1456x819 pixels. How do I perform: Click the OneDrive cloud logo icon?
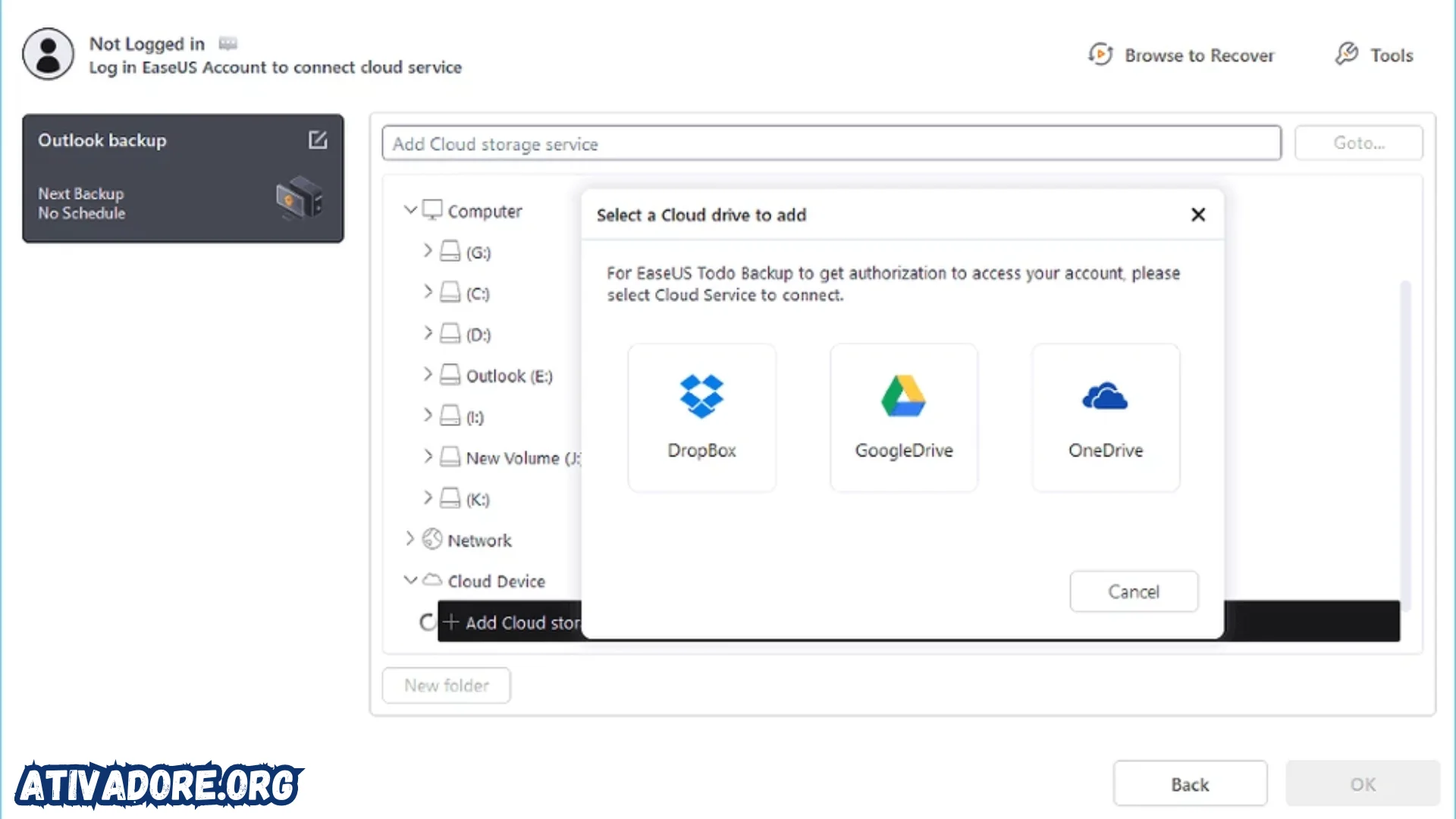[1105, 396]
